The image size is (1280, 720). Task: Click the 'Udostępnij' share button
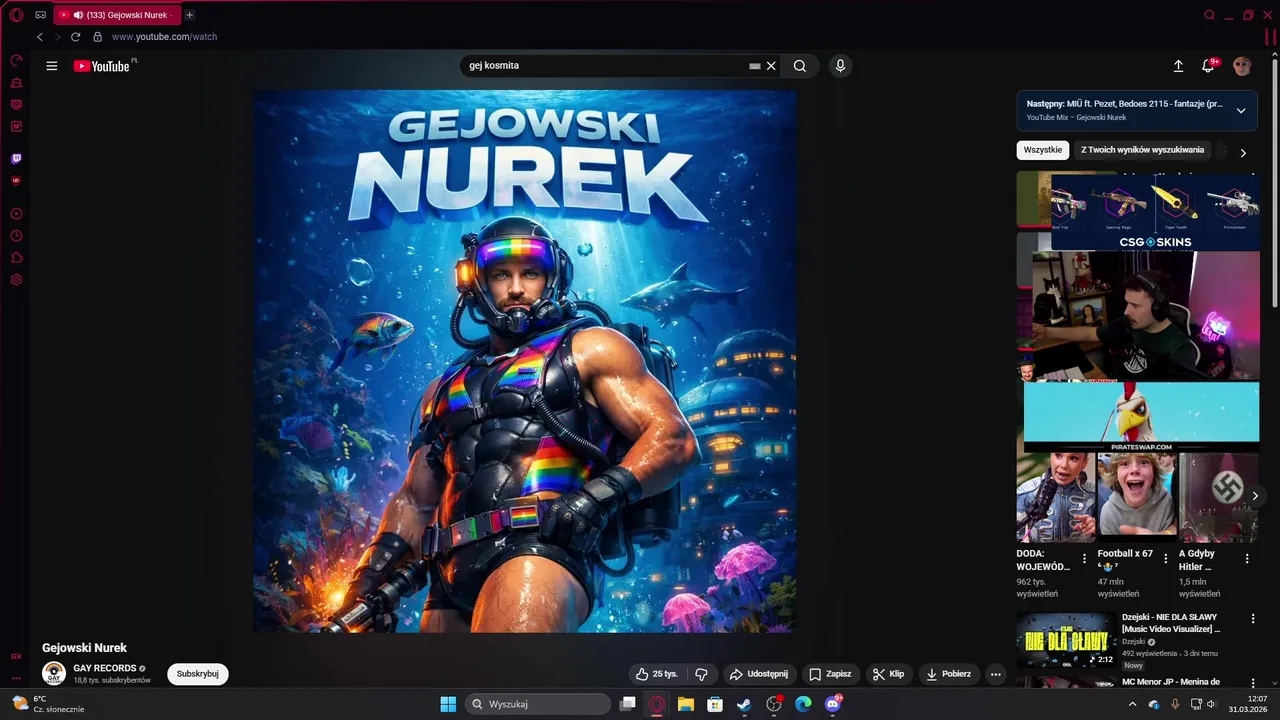[759, 674]
